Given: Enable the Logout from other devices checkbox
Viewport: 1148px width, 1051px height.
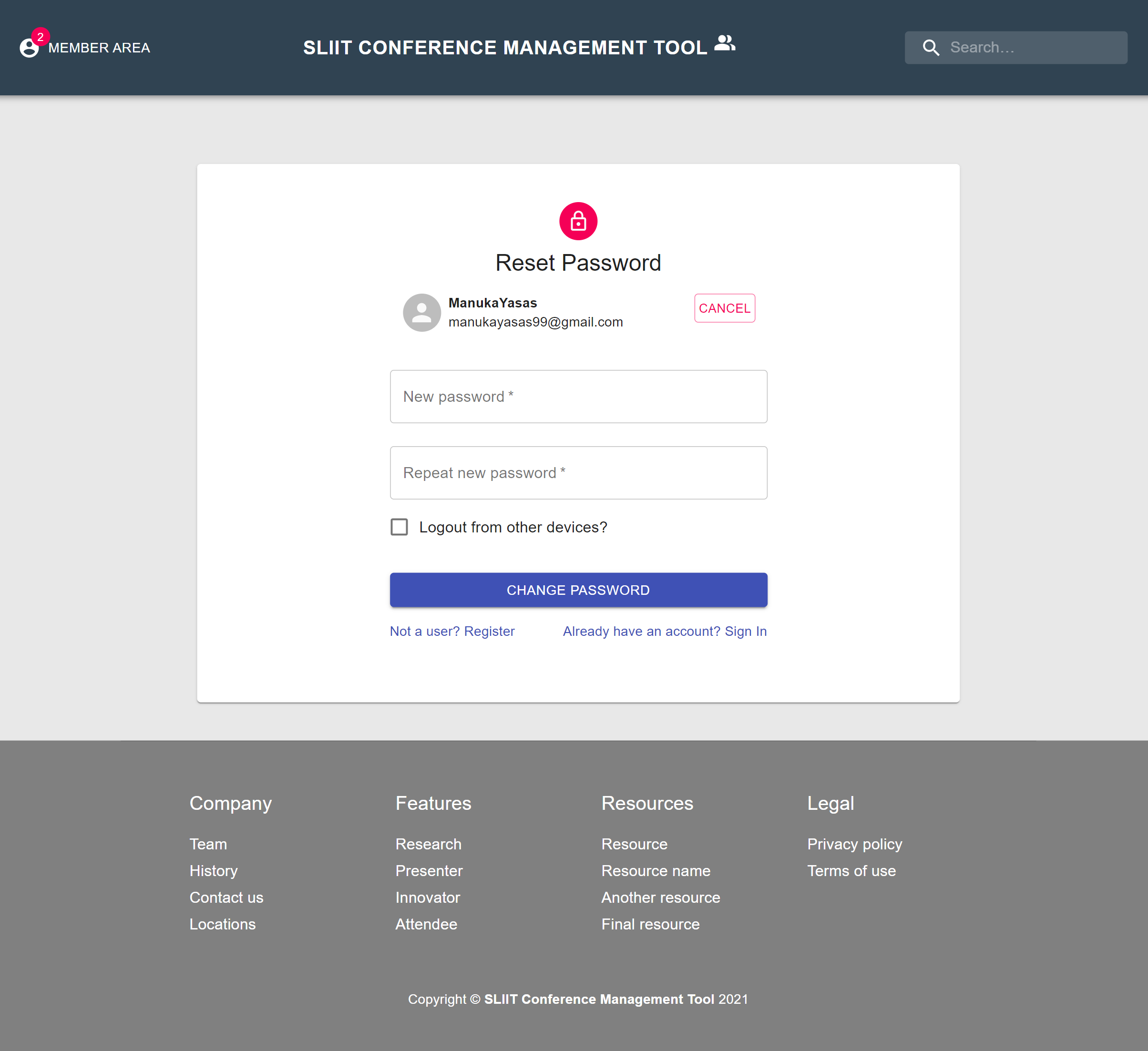Looking at the screenshot, I should pyautogui.click(x=399, y=527).
